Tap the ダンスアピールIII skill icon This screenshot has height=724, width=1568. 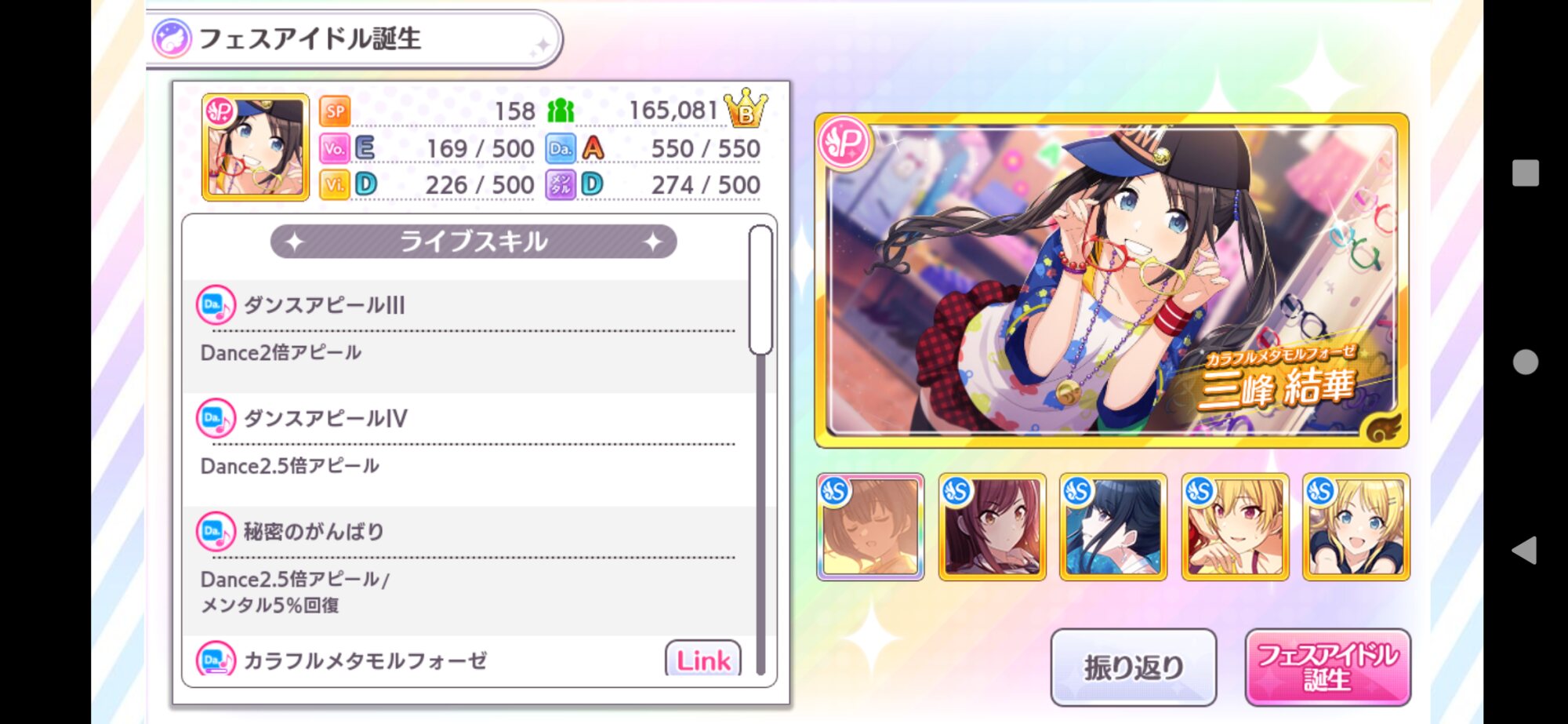point(216,305)
